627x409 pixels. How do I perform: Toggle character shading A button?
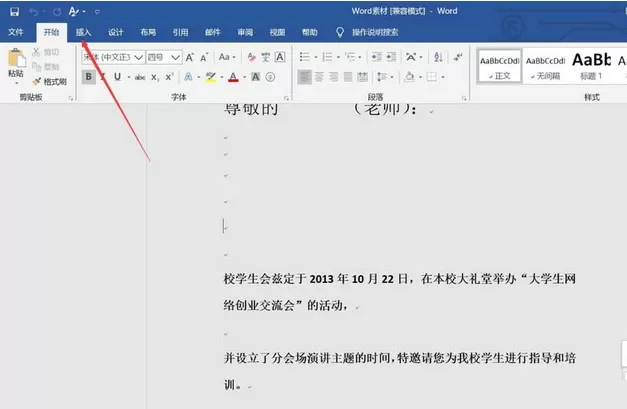pos(256,77)
